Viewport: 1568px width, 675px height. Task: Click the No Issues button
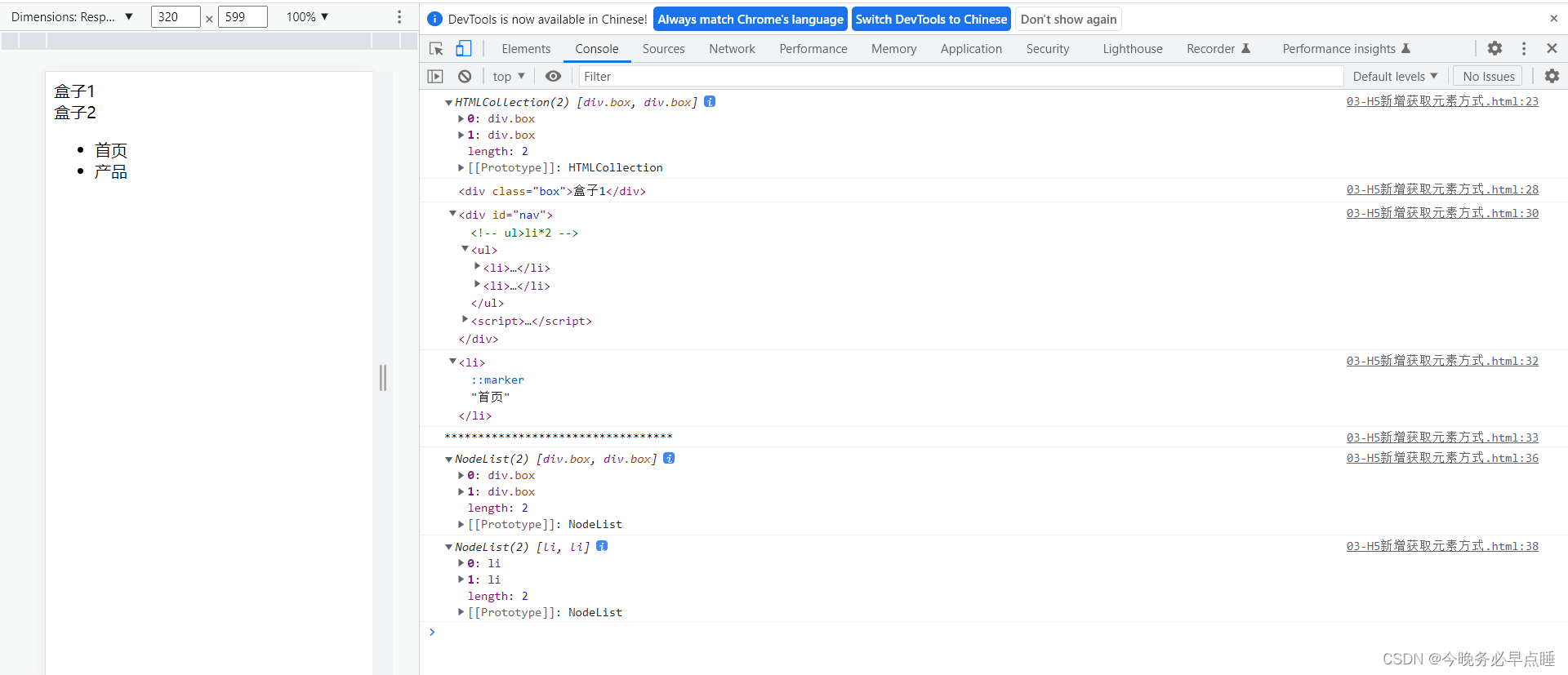point(1489,76)
